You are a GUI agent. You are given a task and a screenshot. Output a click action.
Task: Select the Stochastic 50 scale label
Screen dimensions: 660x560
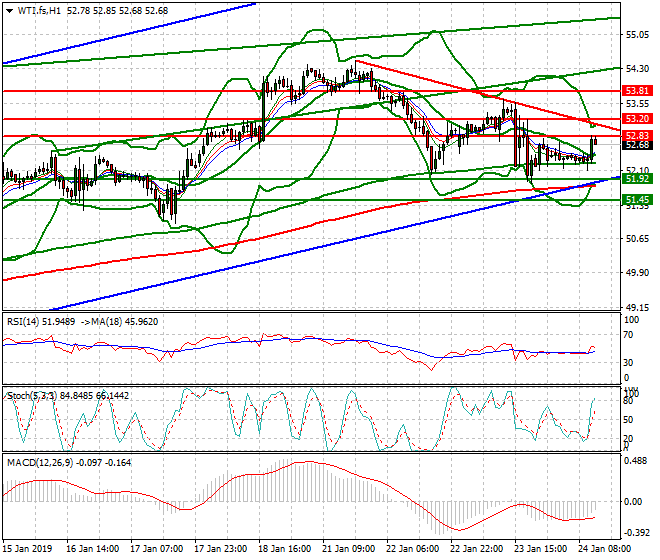628,420
